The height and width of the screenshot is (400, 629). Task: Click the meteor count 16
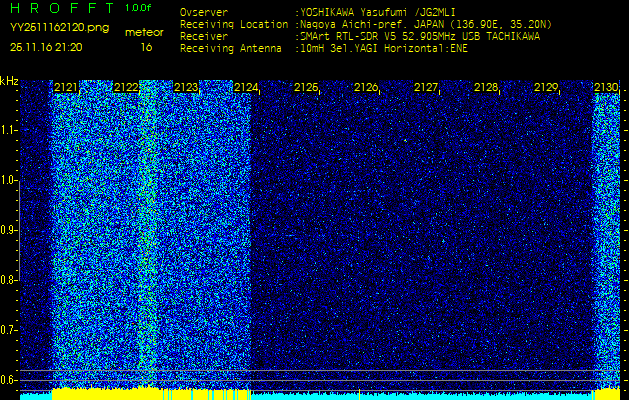click(x=146, y=47)
